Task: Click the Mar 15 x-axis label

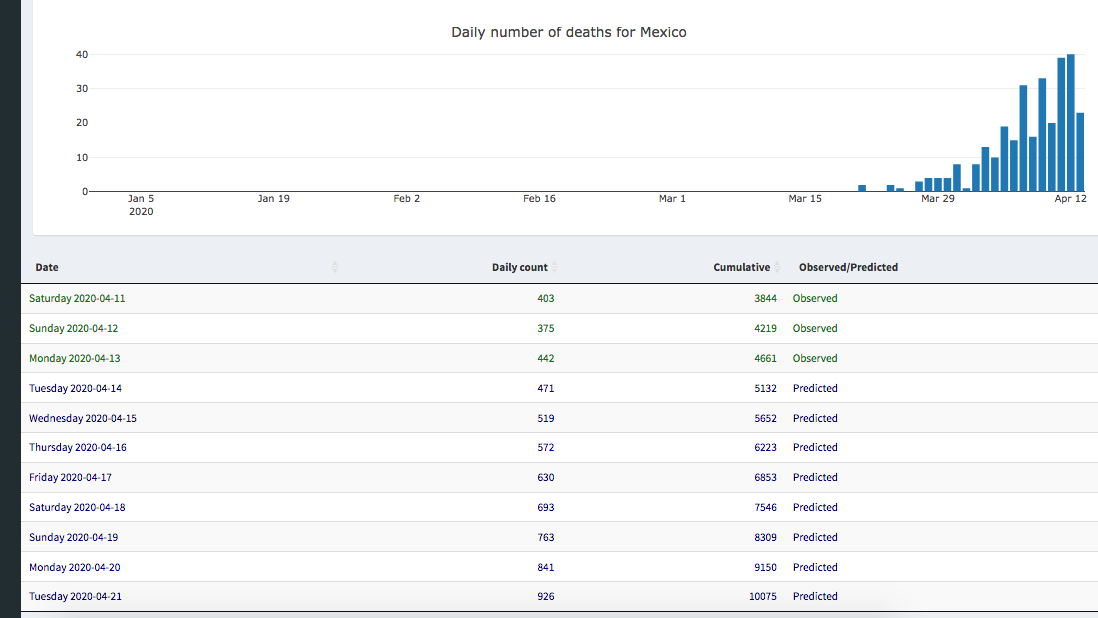Action: [x=805, y=199]
